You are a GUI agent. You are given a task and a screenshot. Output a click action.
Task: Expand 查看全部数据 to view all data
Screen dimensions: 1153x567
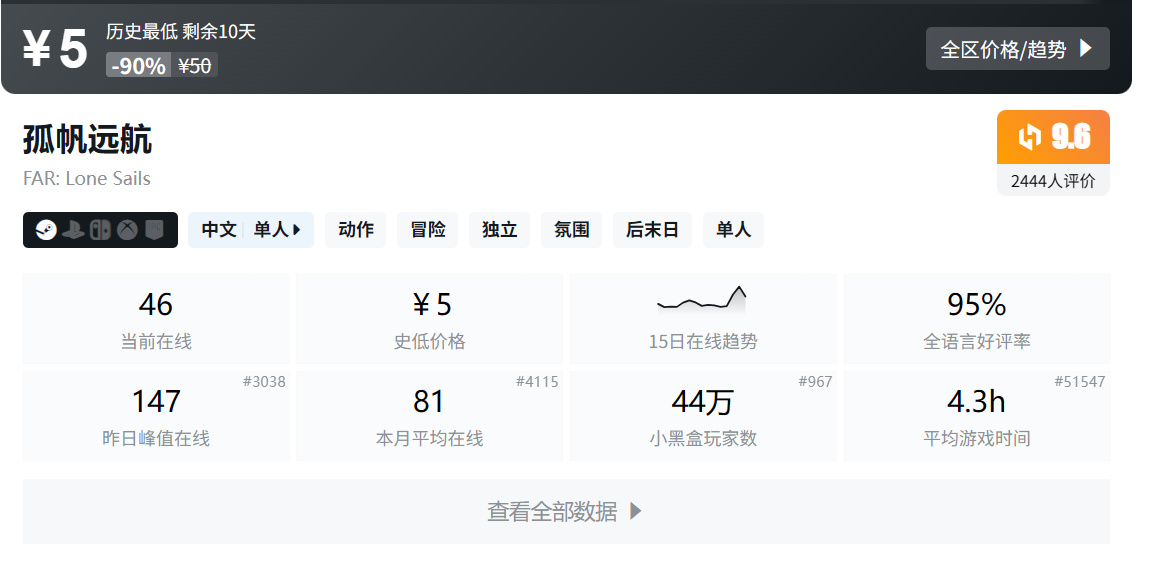coord(566,511)
